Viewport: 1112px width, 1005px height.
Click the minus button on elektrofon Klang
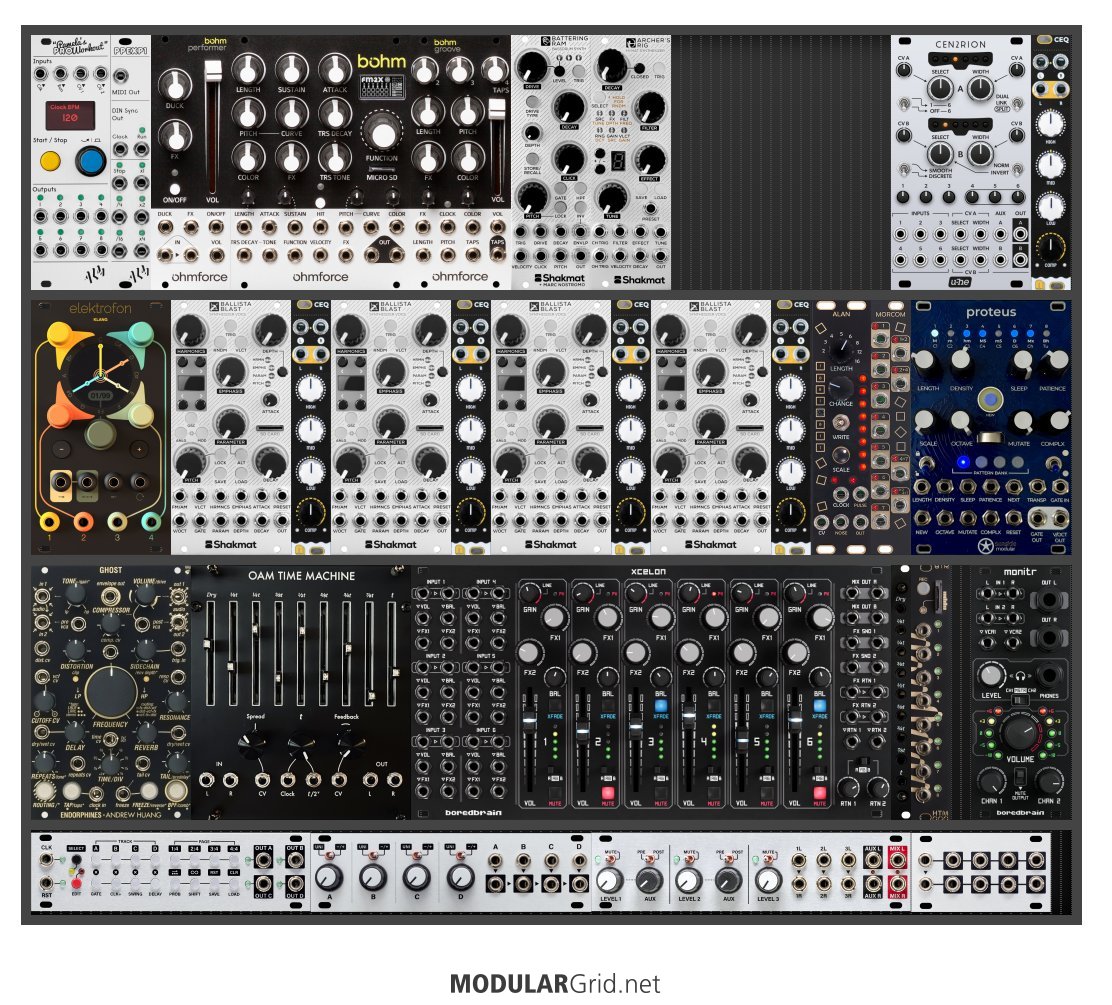click(x=62, y=449)
